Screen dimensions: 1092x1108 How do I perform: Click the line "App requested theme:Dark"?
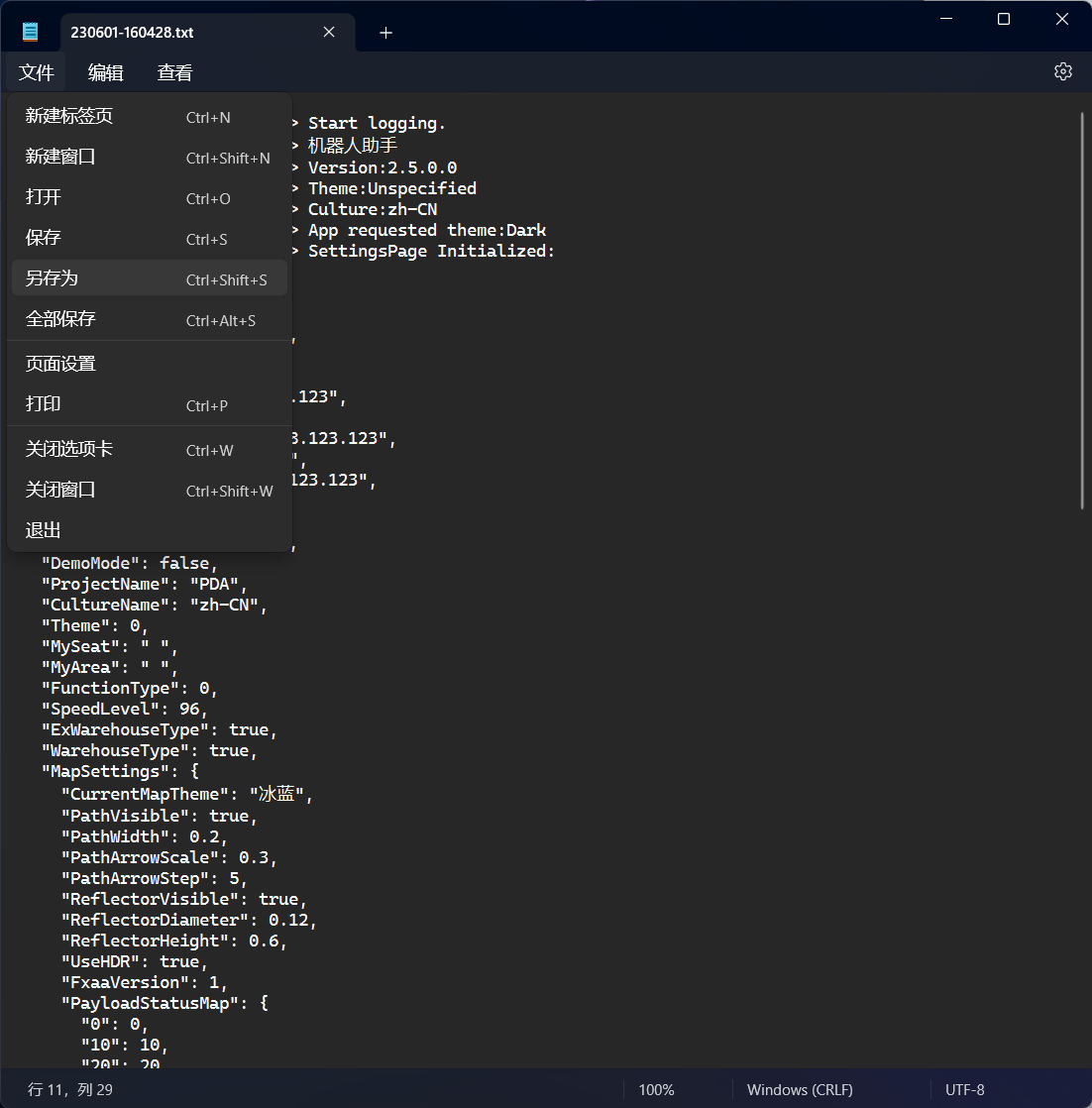427,230
